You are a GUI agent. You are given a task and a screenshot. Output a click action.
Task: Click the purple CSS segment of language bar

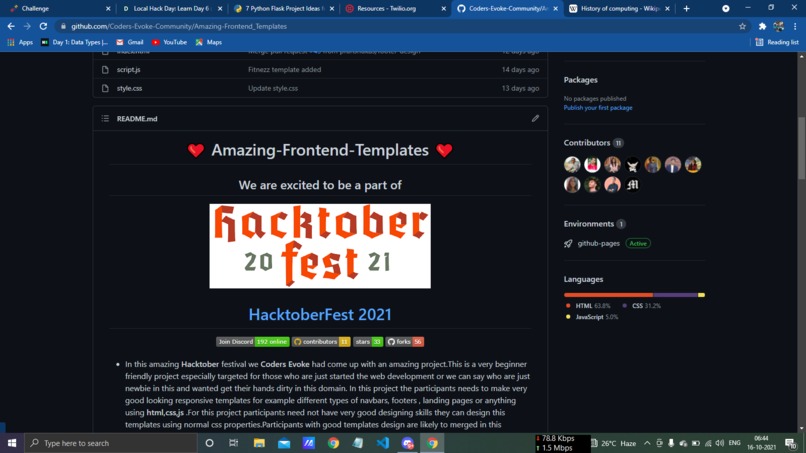pyautogui.click(x=675, y=295)
